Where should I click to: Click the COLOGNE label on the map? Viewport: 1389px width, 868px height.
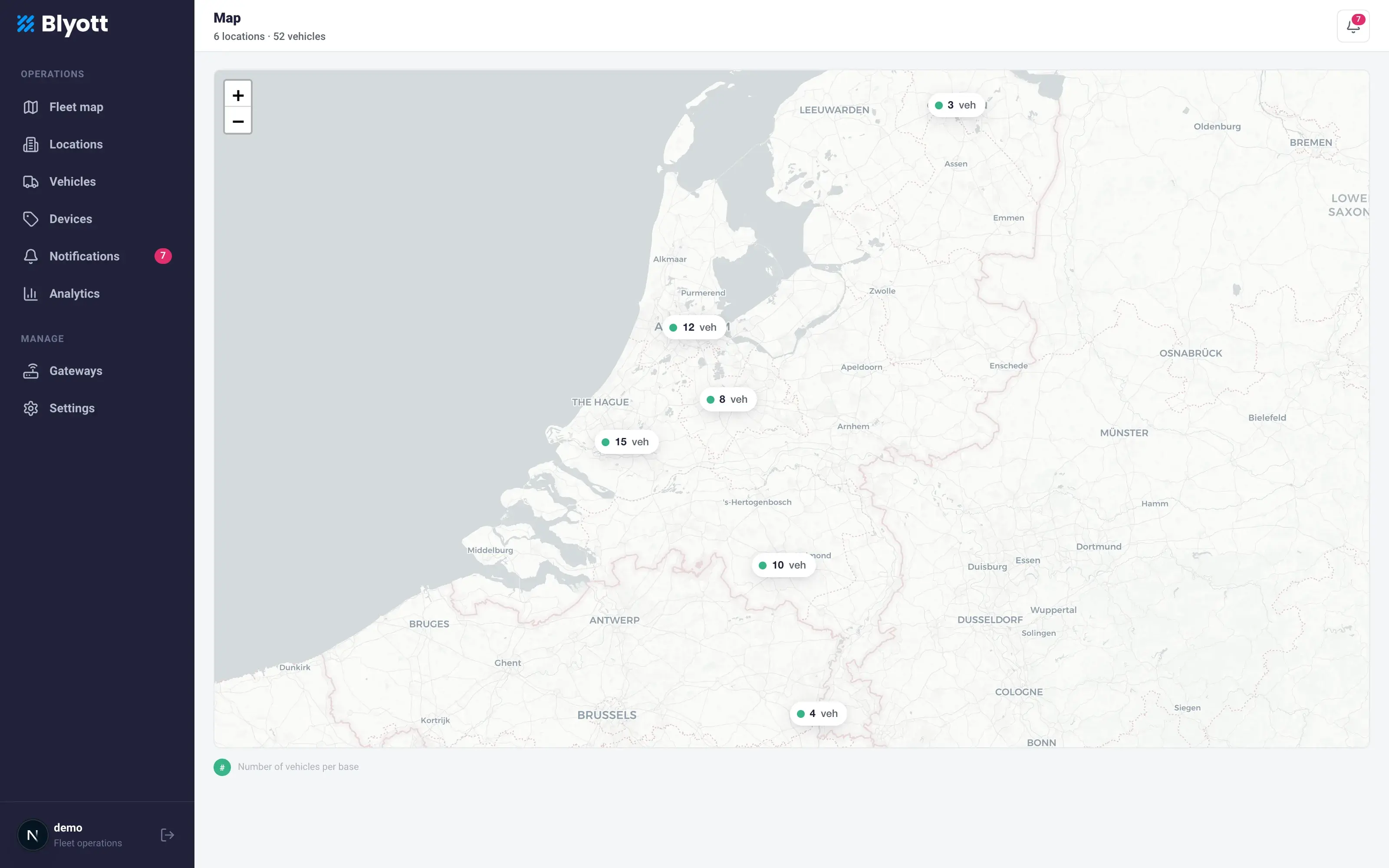pos(1019,692)
